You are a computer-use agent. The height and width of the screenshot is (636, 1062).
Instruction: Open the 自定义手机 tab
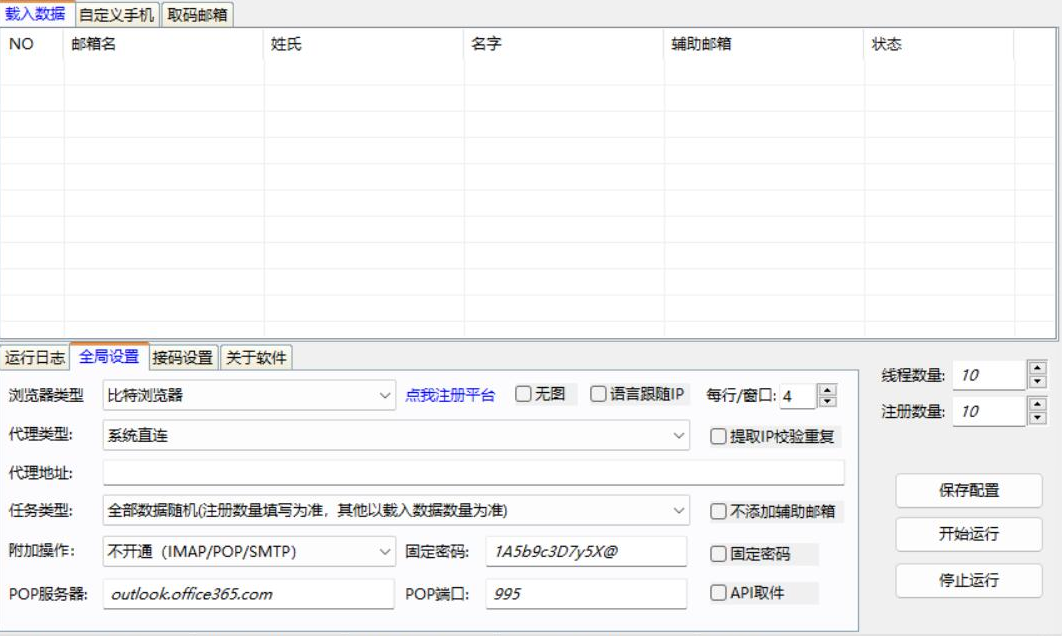tap(117, 15)
